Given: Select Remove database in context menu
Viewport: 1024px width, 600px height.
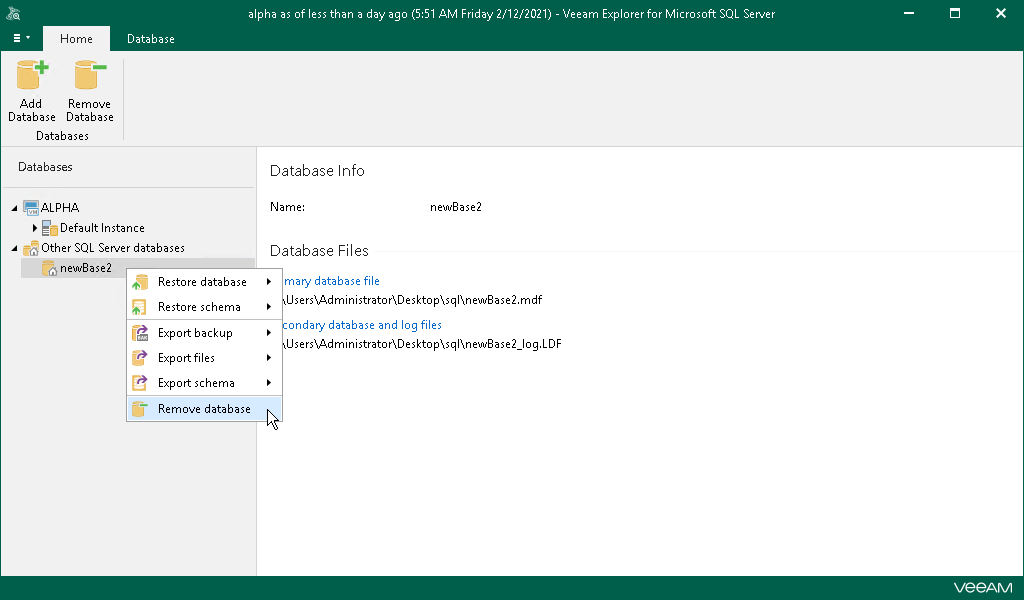Looking at the screenshot, I should pos(204,409).
